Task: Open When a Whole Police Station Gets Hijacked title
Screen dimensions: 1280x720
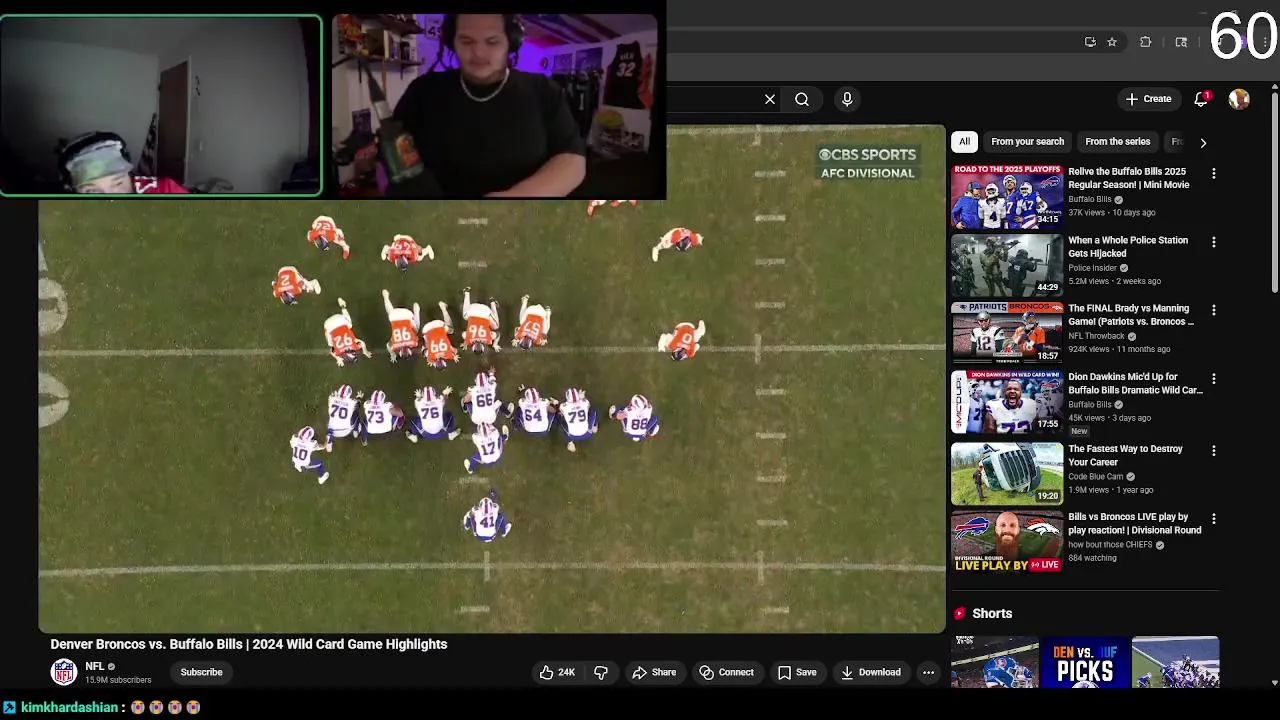Action: (x=1128, y=247)
